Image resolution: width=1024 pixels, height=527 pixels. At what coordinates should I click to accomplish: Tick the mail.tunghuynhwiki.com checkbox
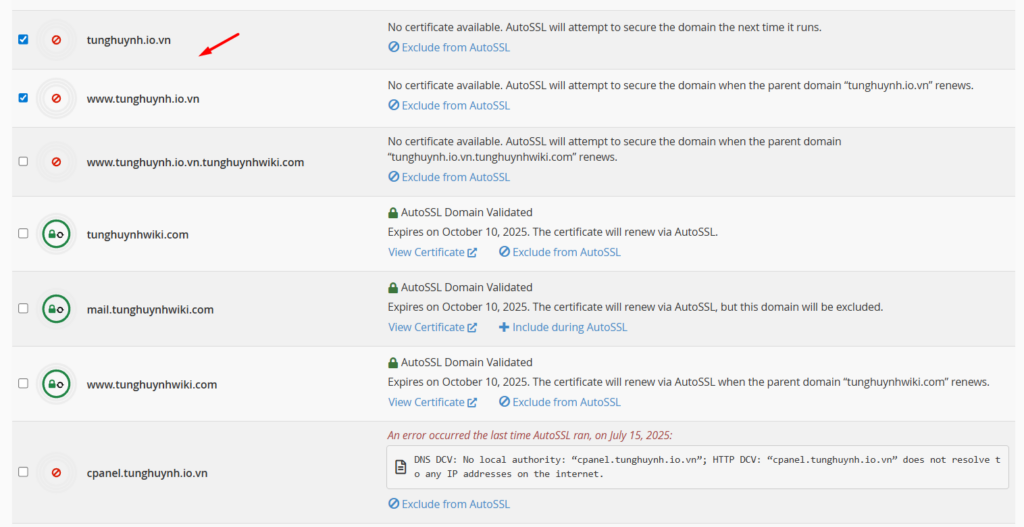pyautogui.click(x=24, y=308)
